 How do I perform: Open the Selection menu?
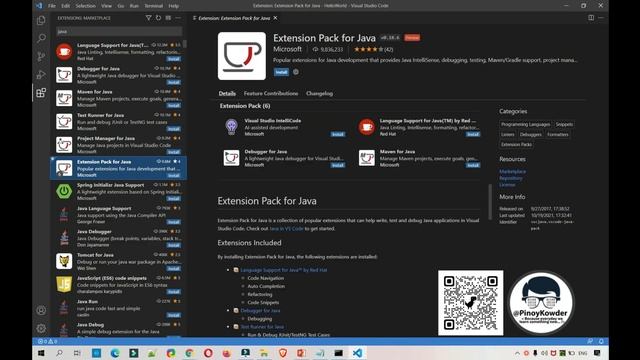click(x=85, y=6)
